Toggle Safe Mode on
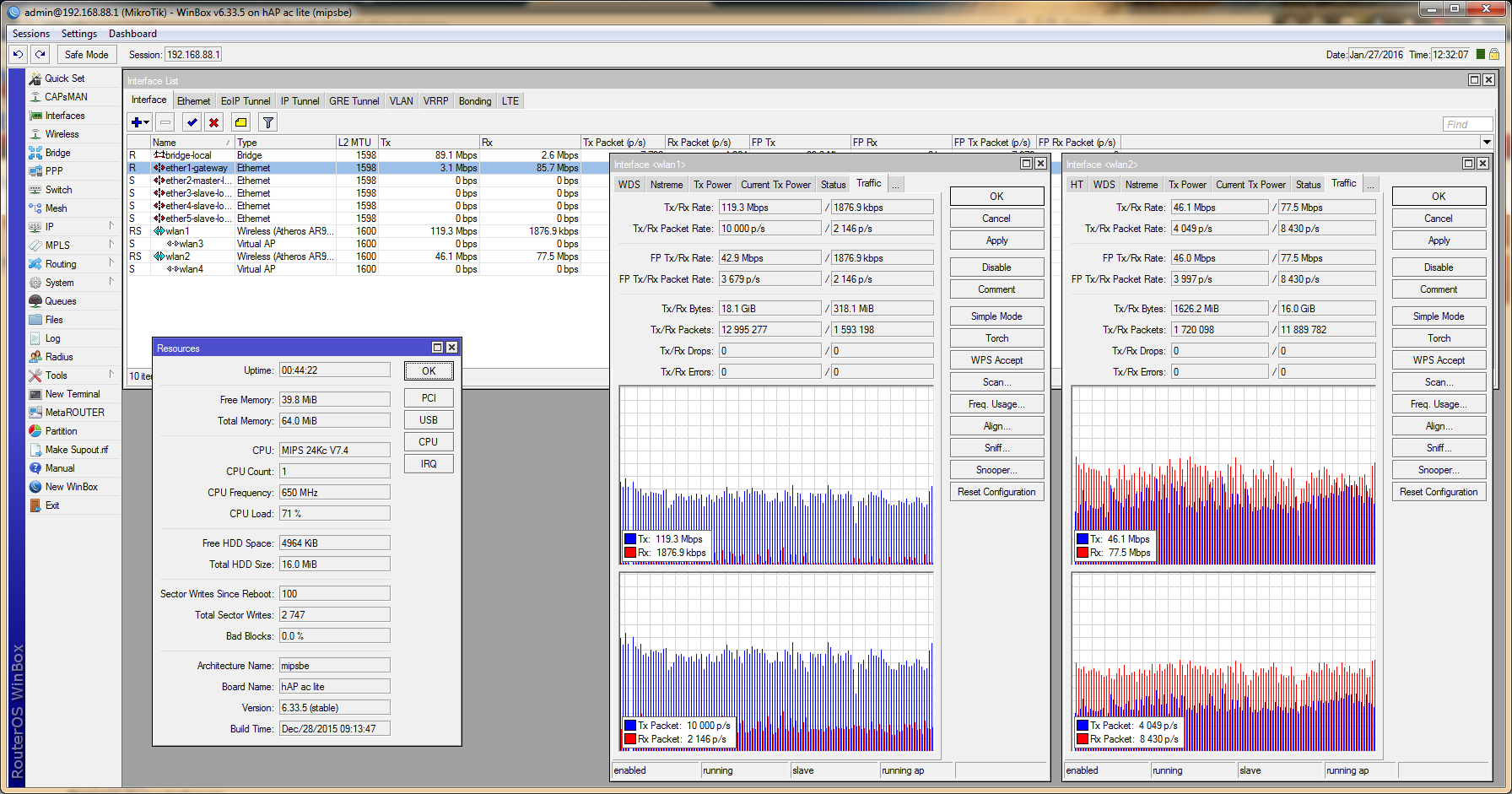 pyautogui.click(x=86, y=55)
